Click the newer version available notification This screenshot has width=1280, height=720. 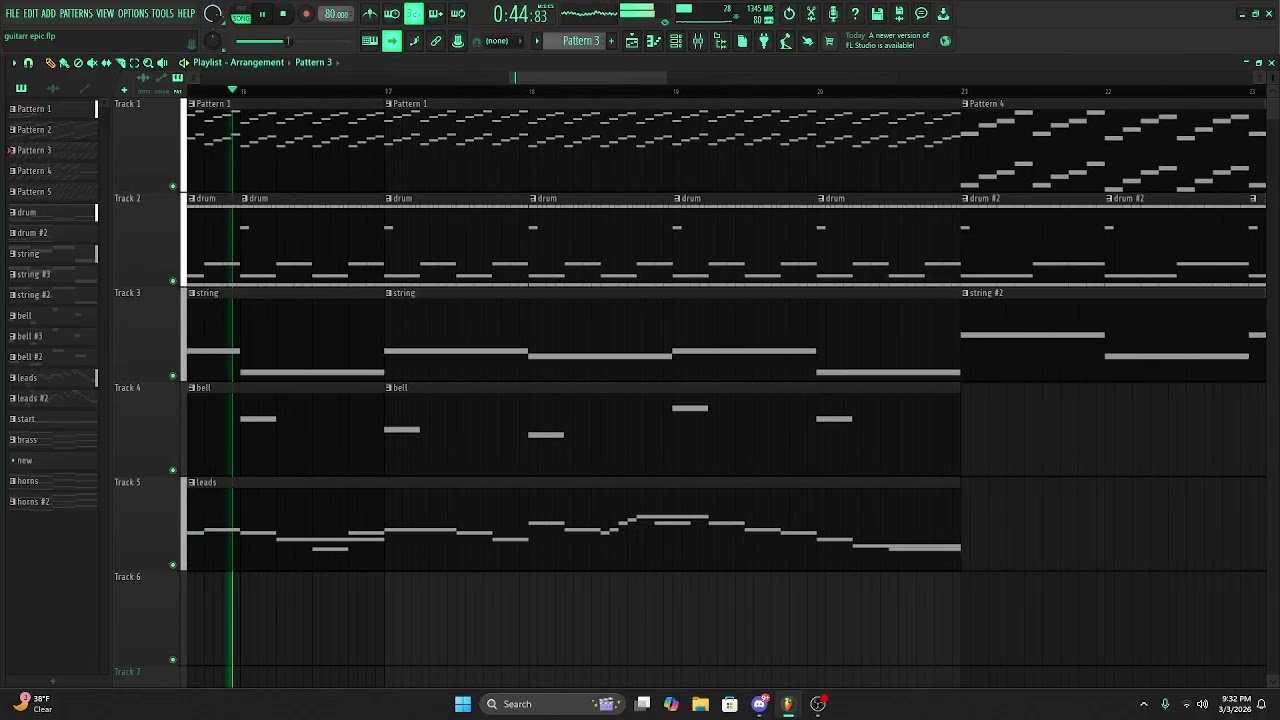tap(887, 41)
